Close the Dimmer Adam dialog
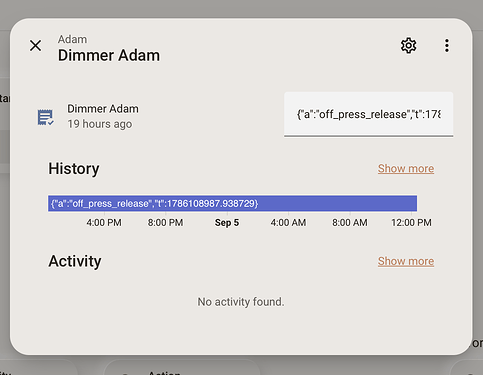 pyautogui.click(x=35, y=46)
